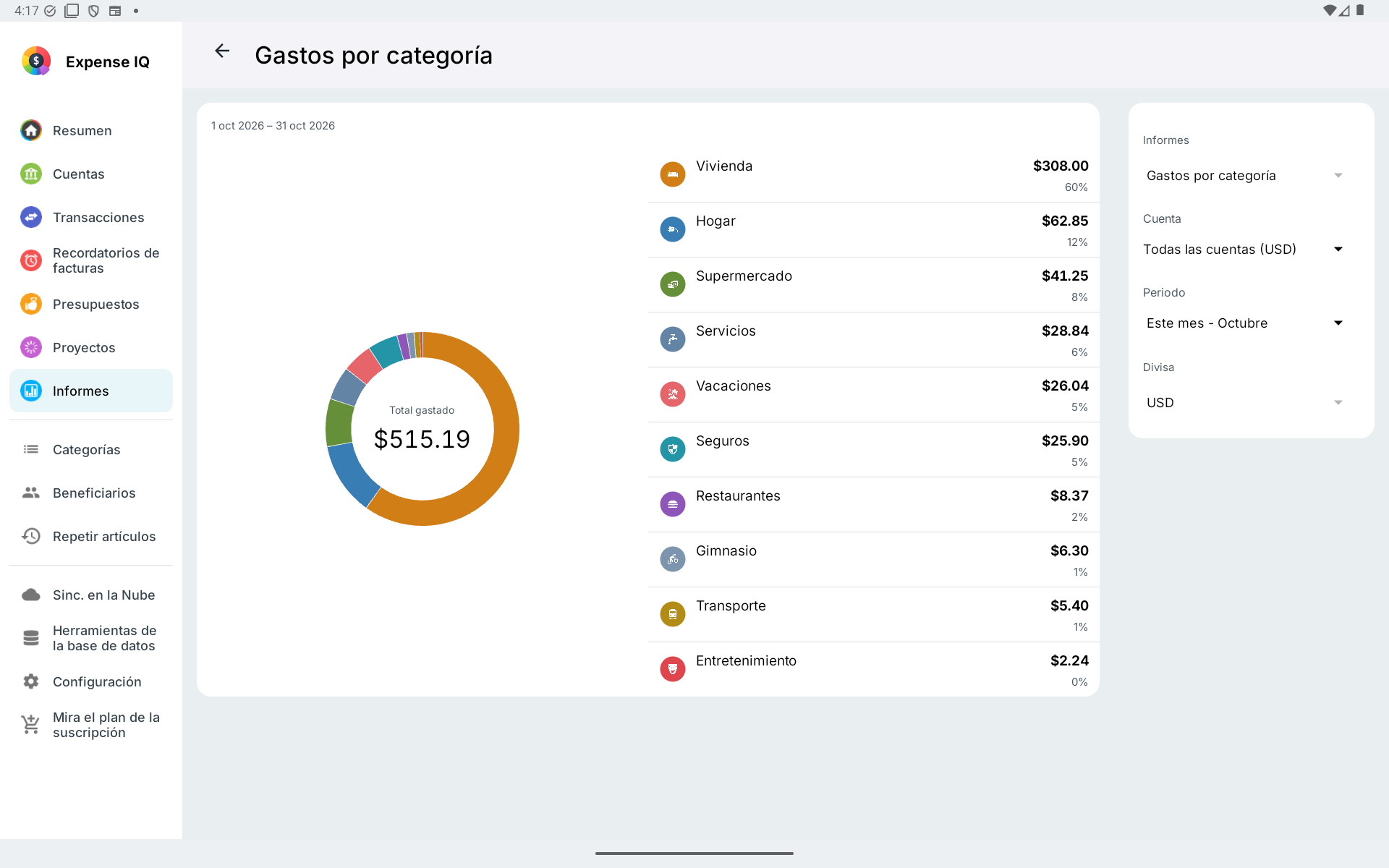Open Proyectos menu item
Image resolution: width=1389 pixels, height=868 pixels.
tap(91, 347)
